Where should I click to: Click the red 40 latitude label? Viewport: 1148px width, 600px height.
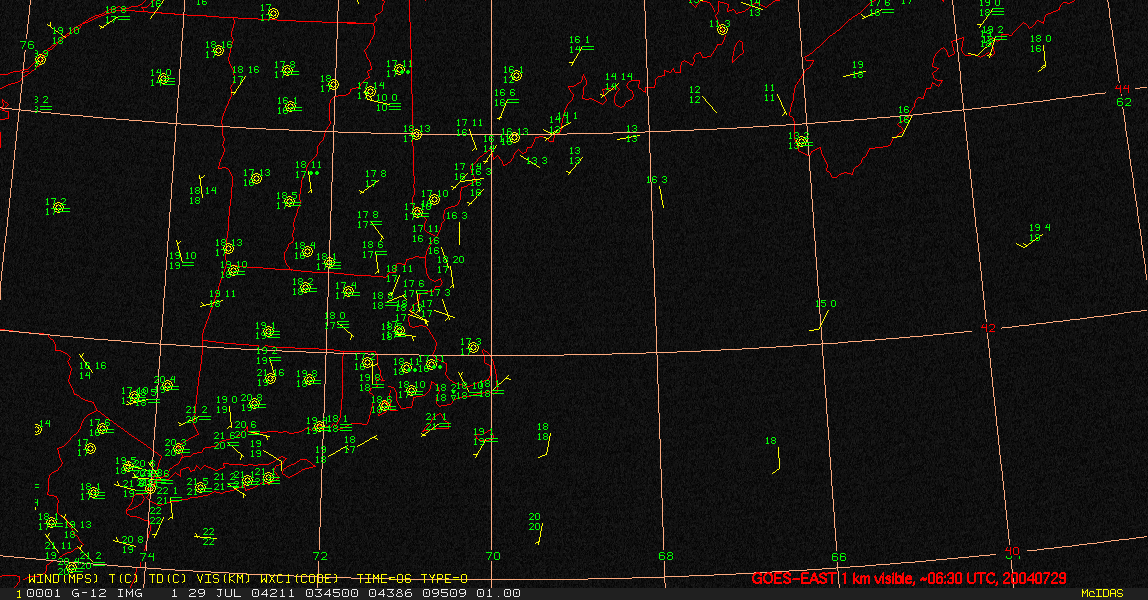1012,551
